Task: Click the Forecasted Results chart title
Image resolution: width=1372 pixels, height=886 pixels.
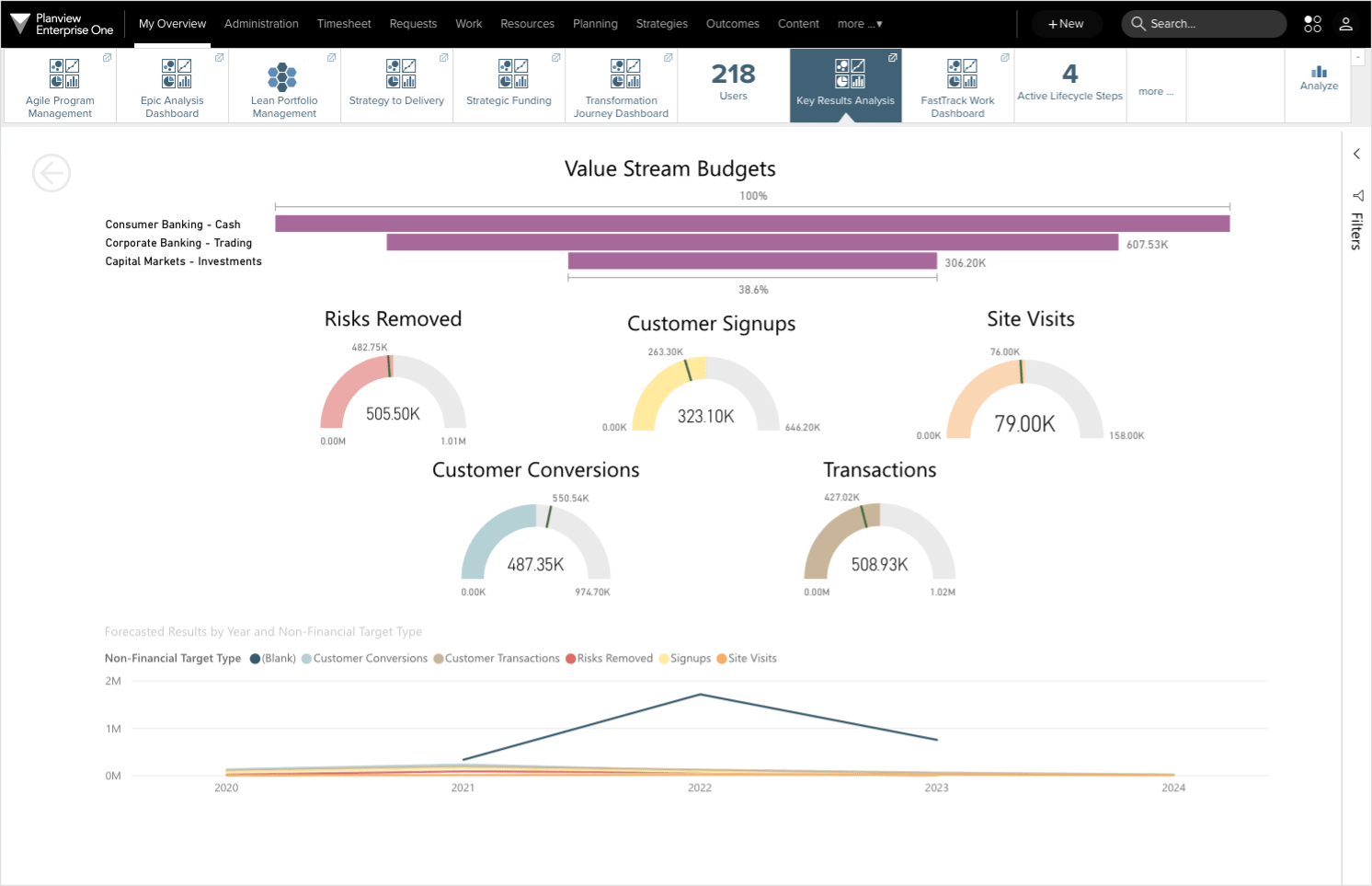Action: click(264, 632)
